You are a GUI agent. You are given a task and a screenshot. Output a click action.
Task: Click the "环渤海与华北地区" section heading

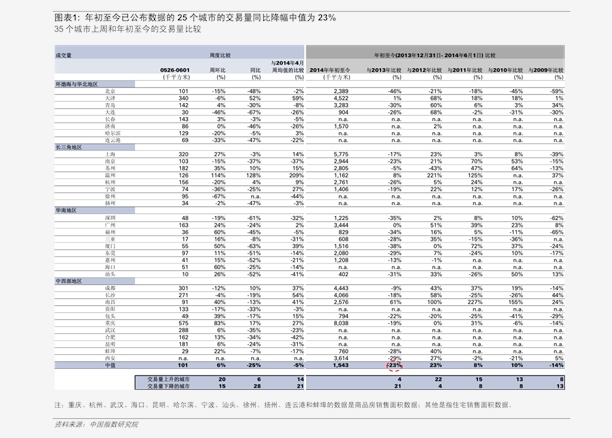pyautogui.click(x=78, y=85)
